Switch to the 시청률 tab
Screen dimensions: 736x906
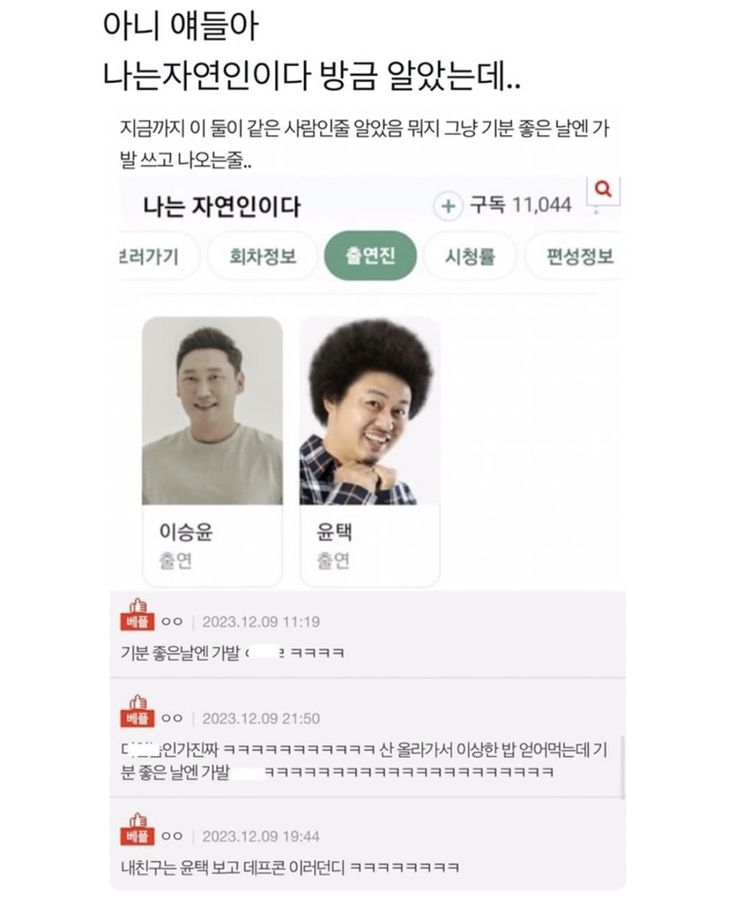470,256
